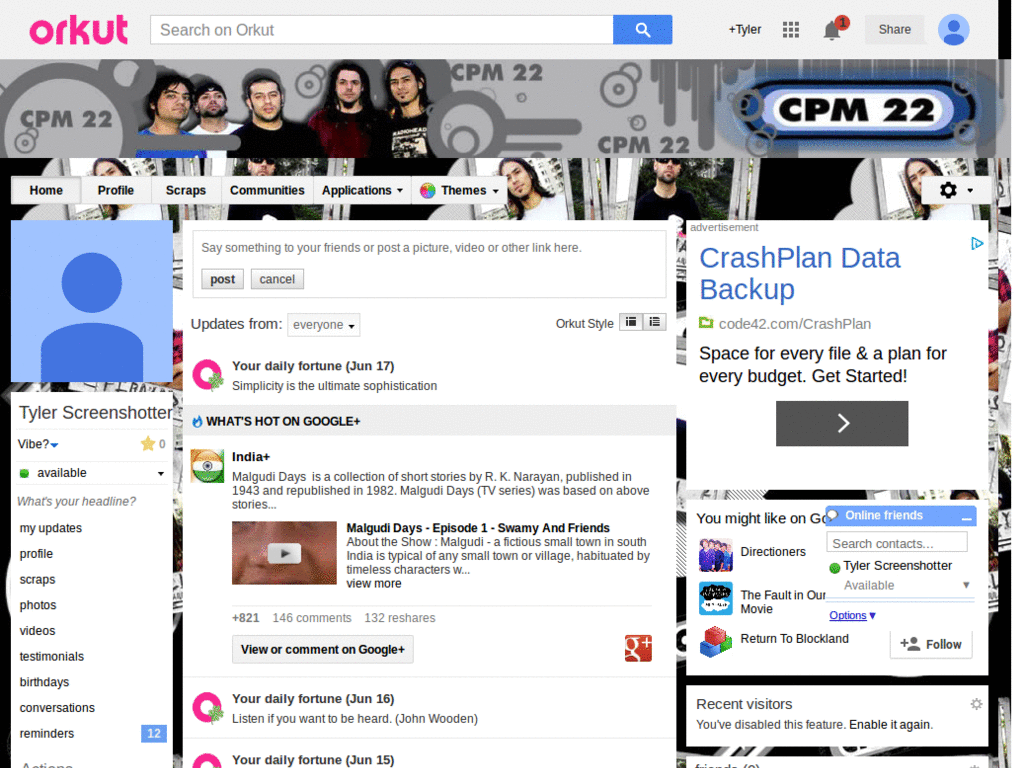Image resolution: width=1024 pixels, height=768 pixels.
Task: Open the Google apps grid icon
Action: point(790,29)
